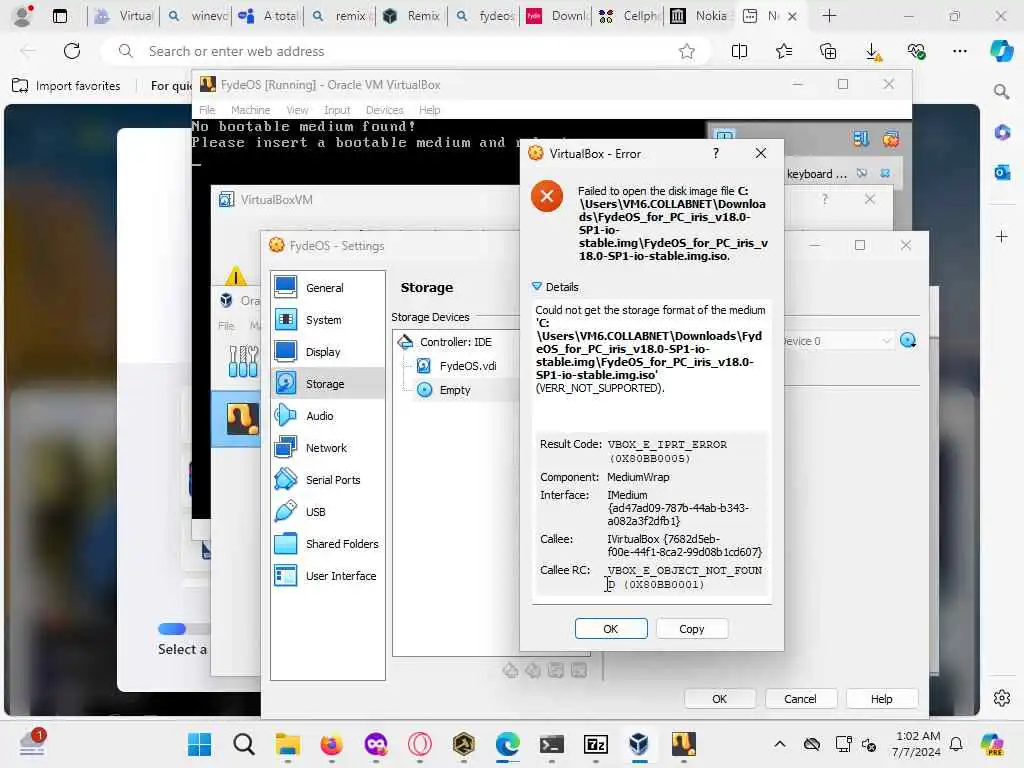Select Storage settings category
The width and height of the screenshot is (1024, 768).
tap(327, 383)
